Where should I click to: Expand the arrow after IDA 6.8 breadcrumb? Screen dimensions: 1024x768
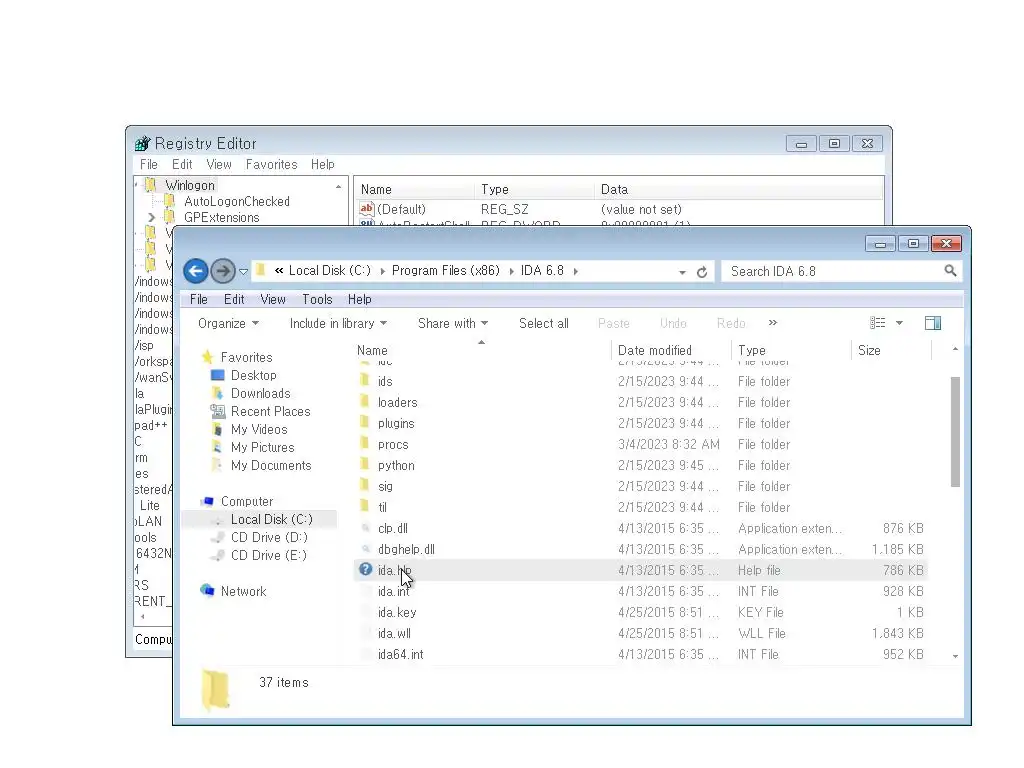click(575, 271)
